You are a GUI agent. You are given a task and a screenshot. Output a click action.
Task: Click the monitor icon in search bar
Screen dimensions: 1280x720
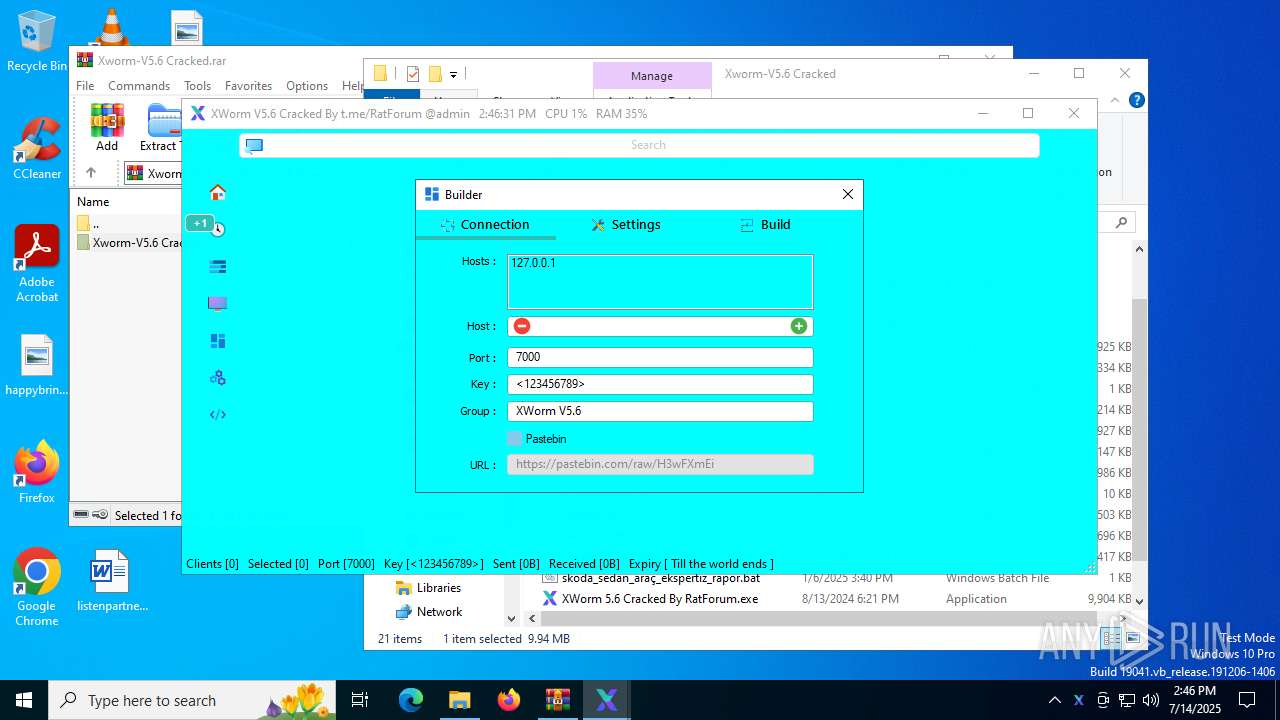pyautogui.click(x=254, y=145)
